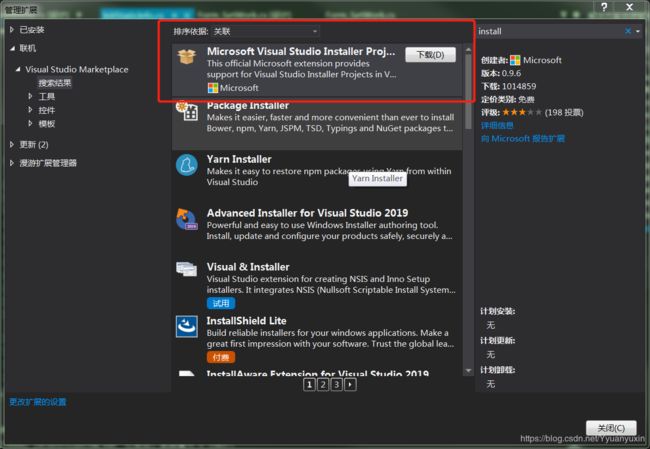
Task: Open 更改扩展的设置 link
Action: (x=38, y=402)
